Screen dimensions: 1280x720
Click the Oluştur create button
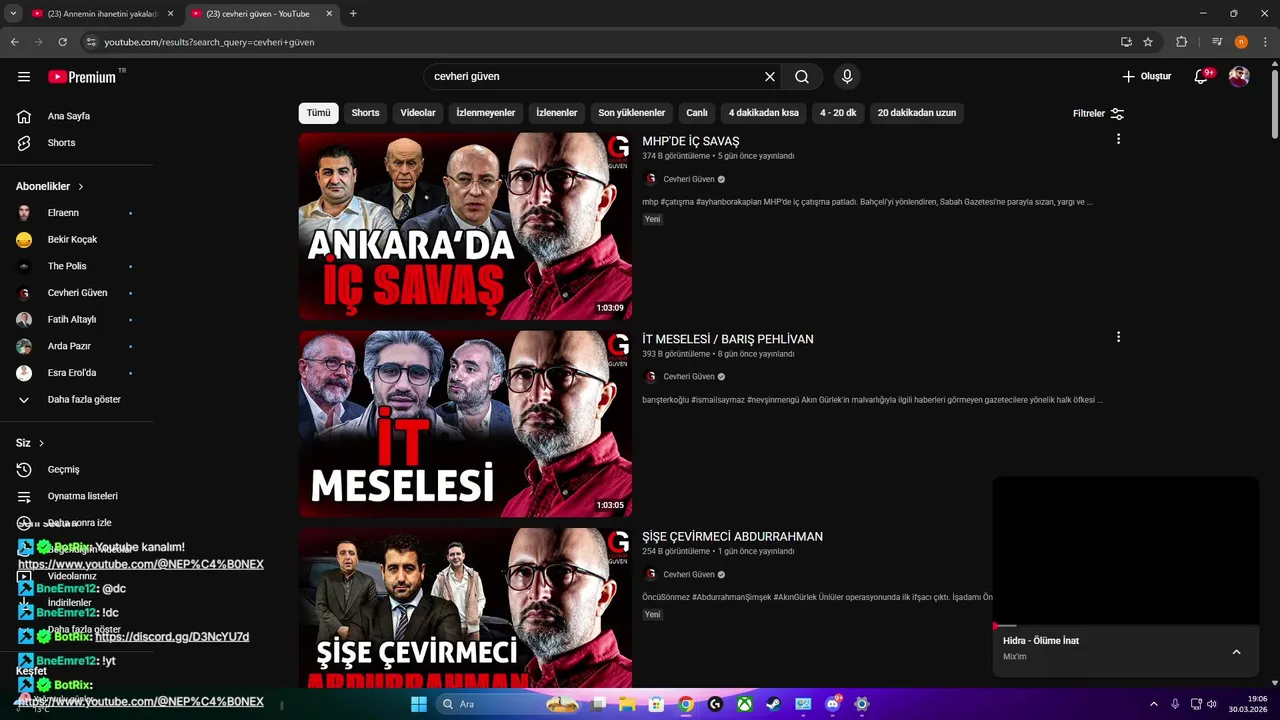point(1147,77)
